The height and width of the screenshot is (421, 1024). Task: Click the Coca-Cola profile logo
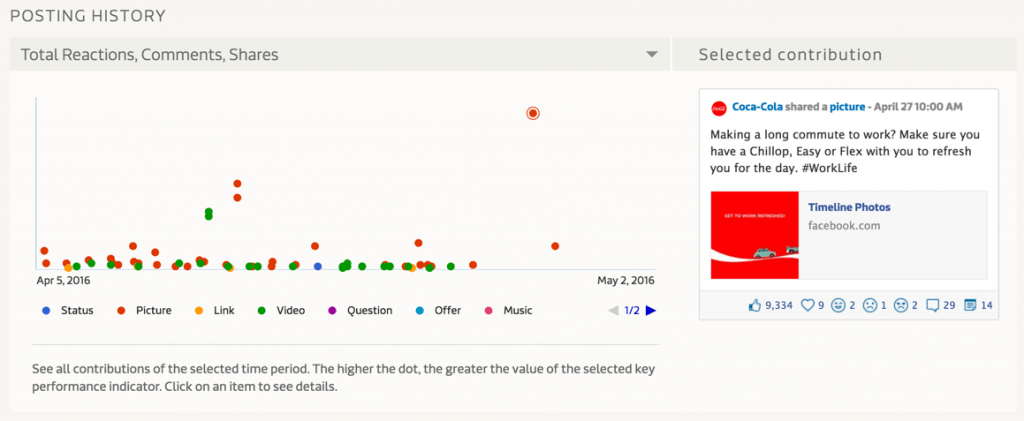(x=718, y=108)
